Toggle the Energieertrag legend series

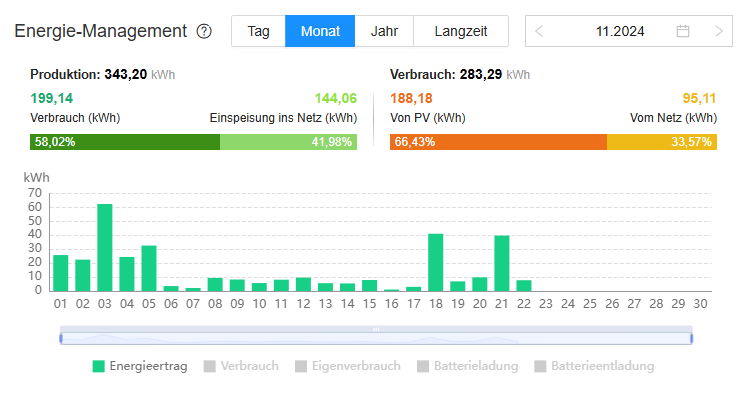point(140,366)
